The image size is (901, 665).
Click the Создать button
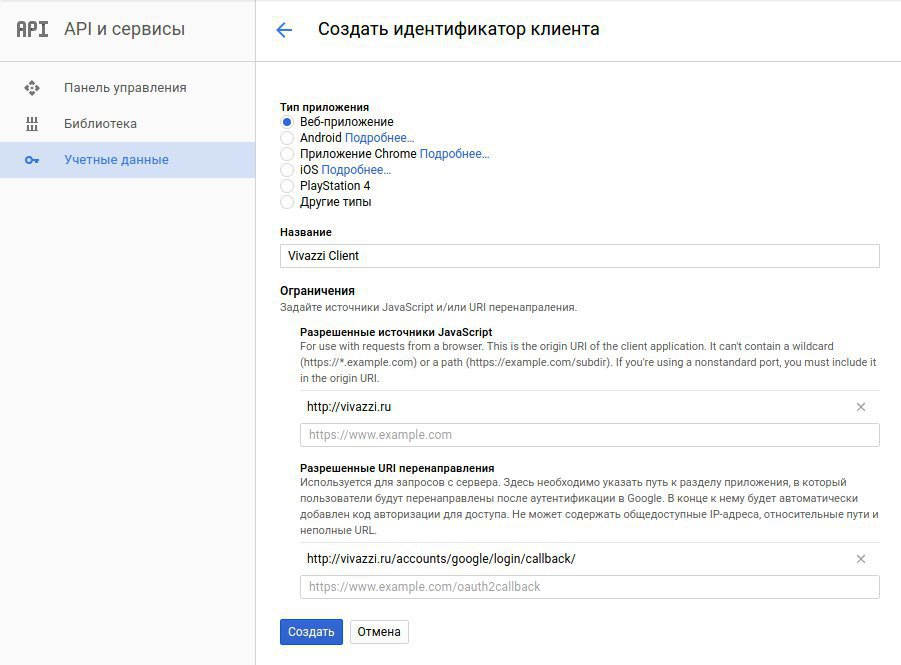tap(311, 632)
